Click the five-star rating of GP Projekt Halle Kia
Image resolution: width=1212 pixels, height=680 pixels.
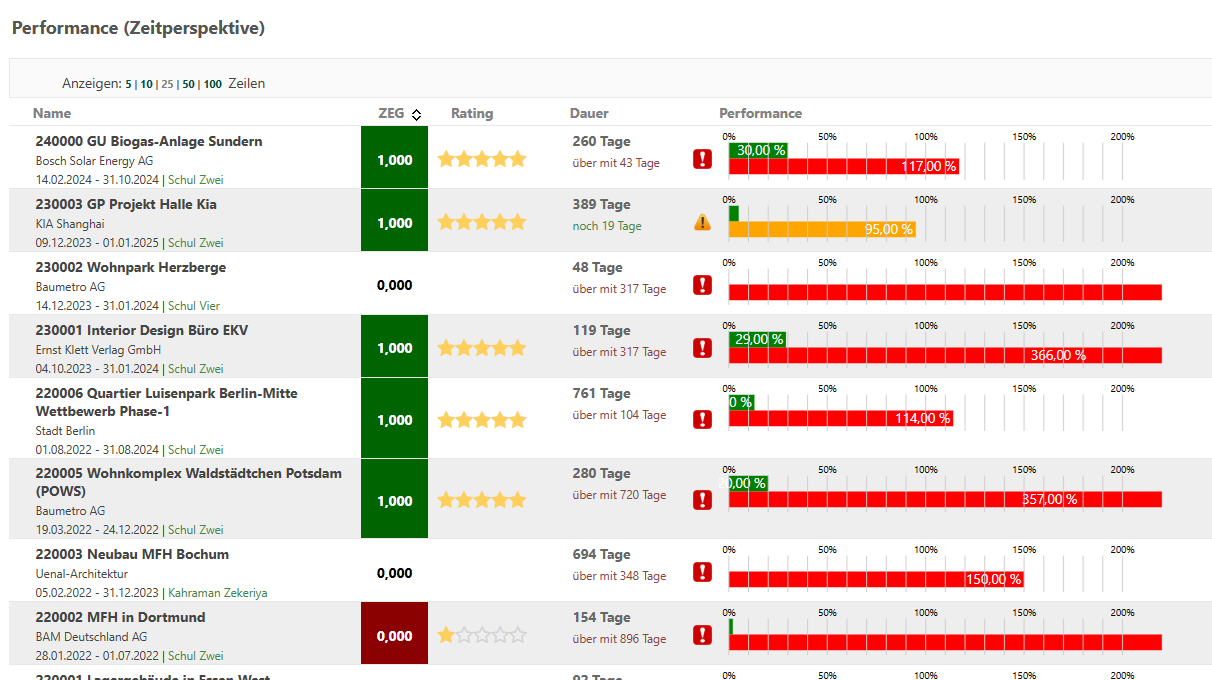pyautogui.click(x=481, y=222)
